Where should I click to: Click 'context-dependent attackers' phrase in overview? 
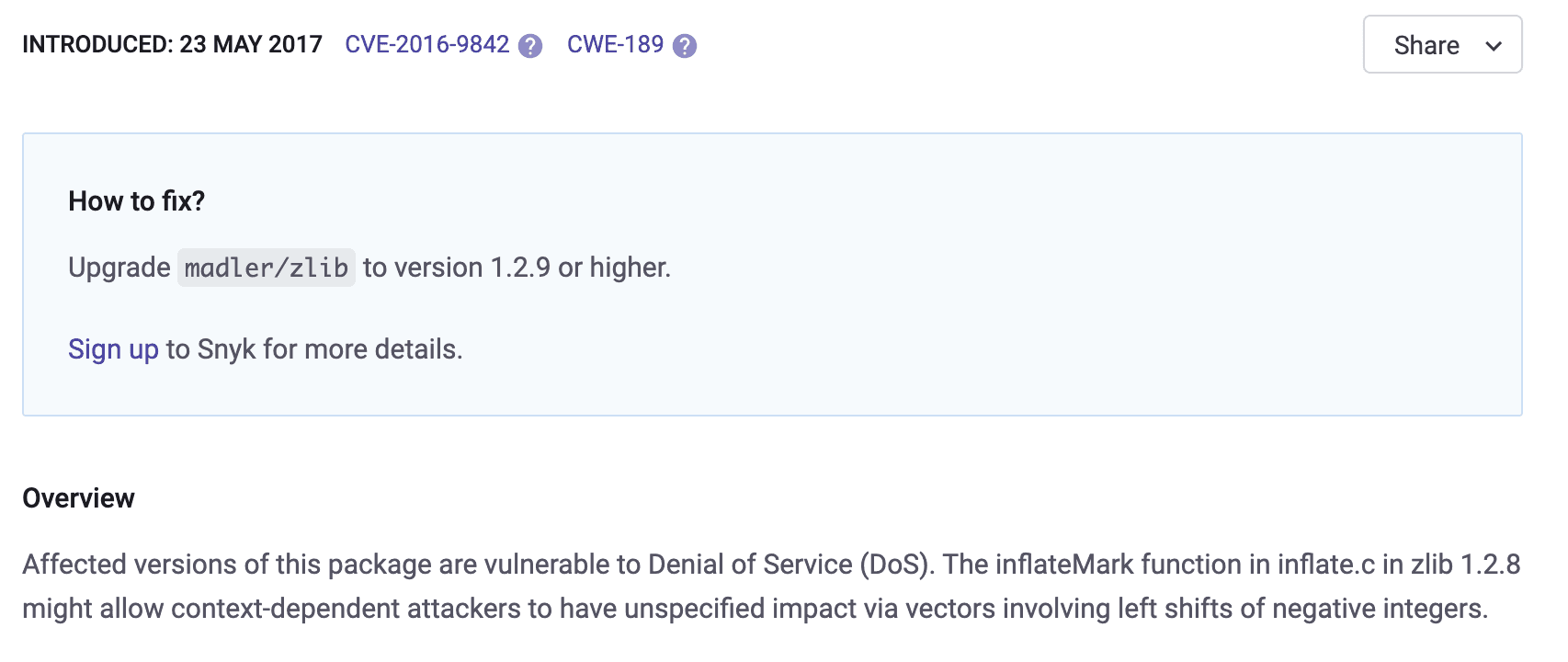click(346, 609)
